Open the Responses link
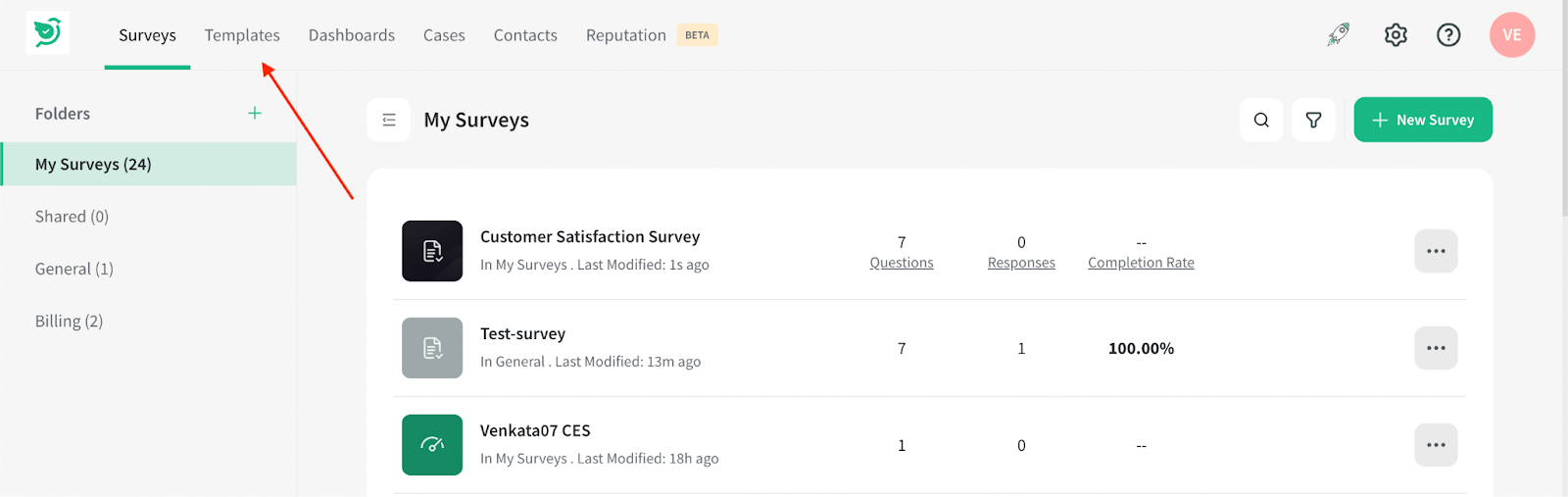Screen dimensions: 1568x497 coord(1021,263)
